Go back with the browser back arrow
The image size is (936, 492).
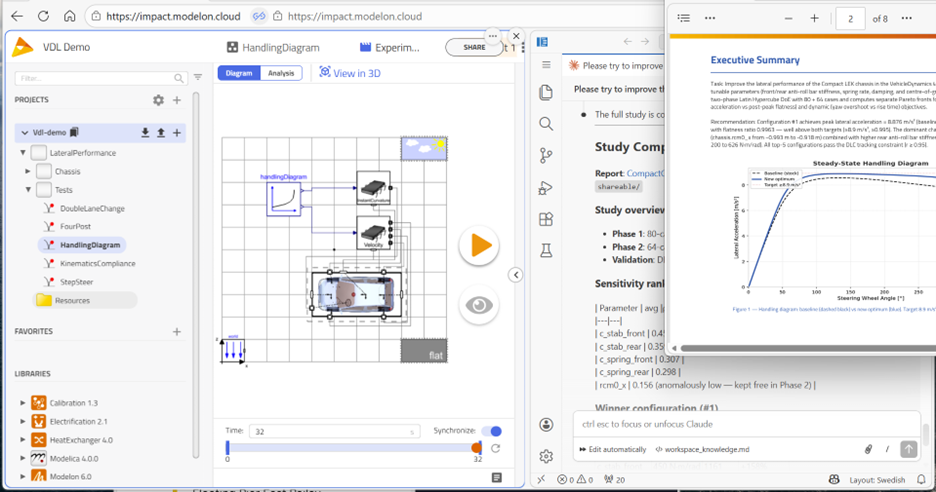17,16
